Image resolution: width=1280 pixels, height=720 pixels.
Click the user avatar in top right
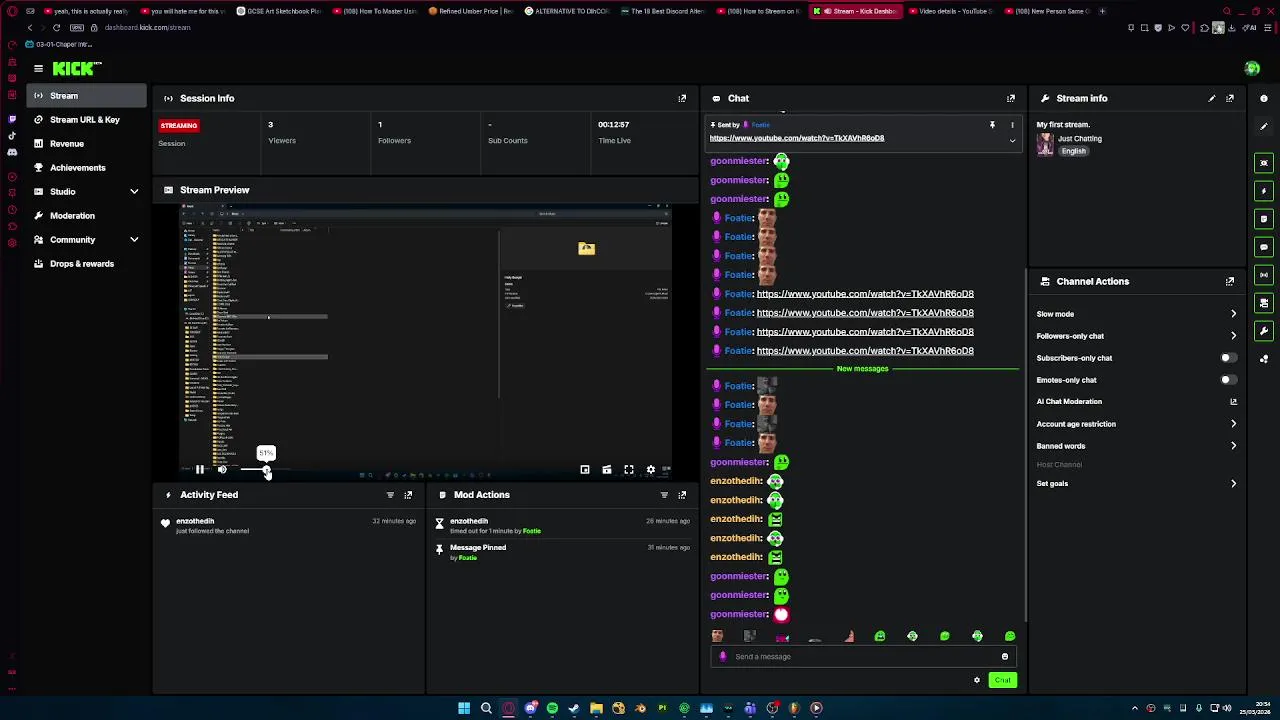pyautogui.click(x=1252, y=68)
